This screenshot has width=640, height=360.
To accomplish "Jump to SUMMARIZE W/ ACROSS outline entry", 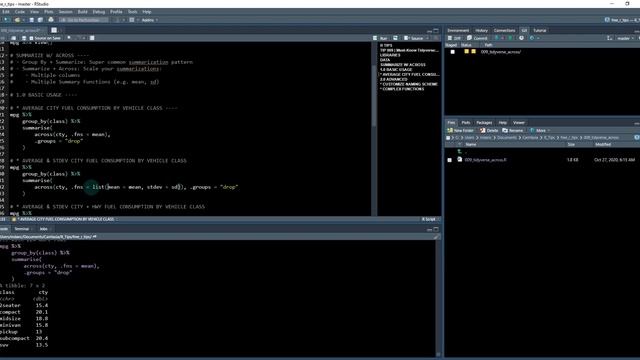I will tap(402, 64).
